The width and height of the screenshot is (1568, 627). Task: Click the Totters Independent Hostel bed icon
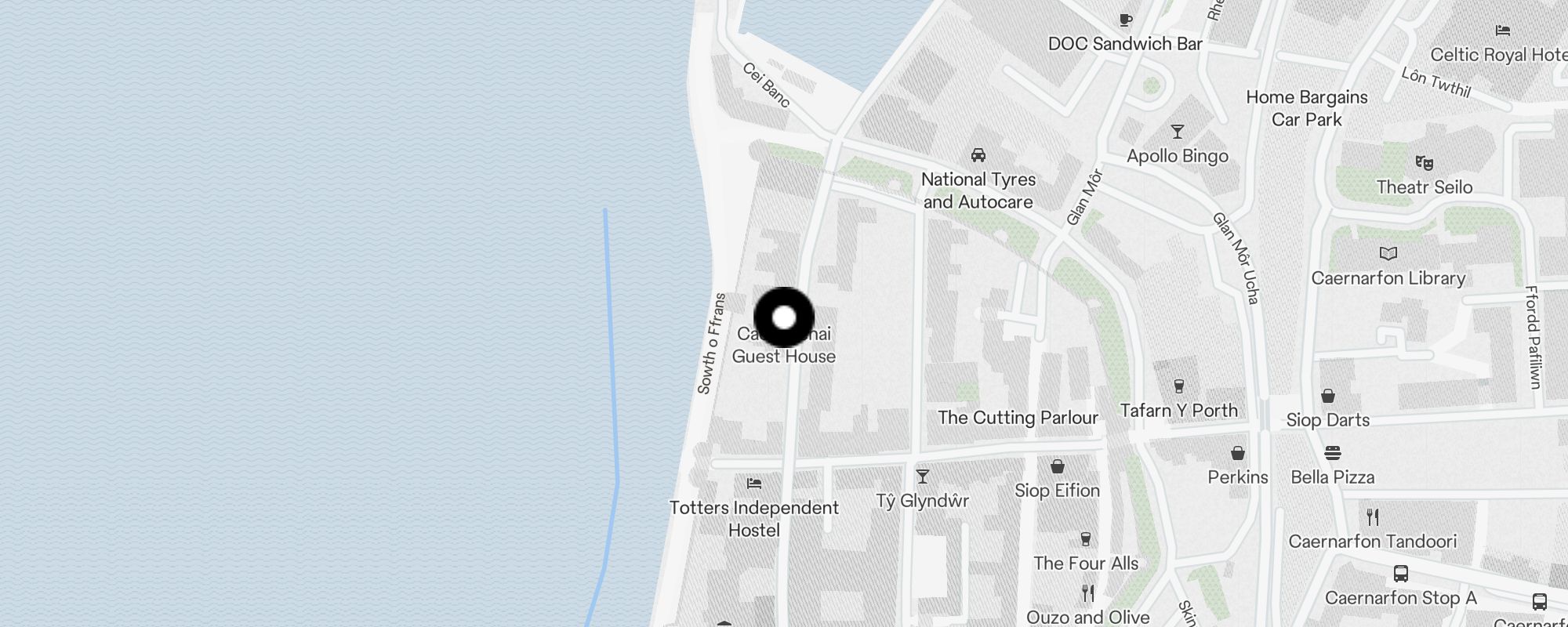754,484
